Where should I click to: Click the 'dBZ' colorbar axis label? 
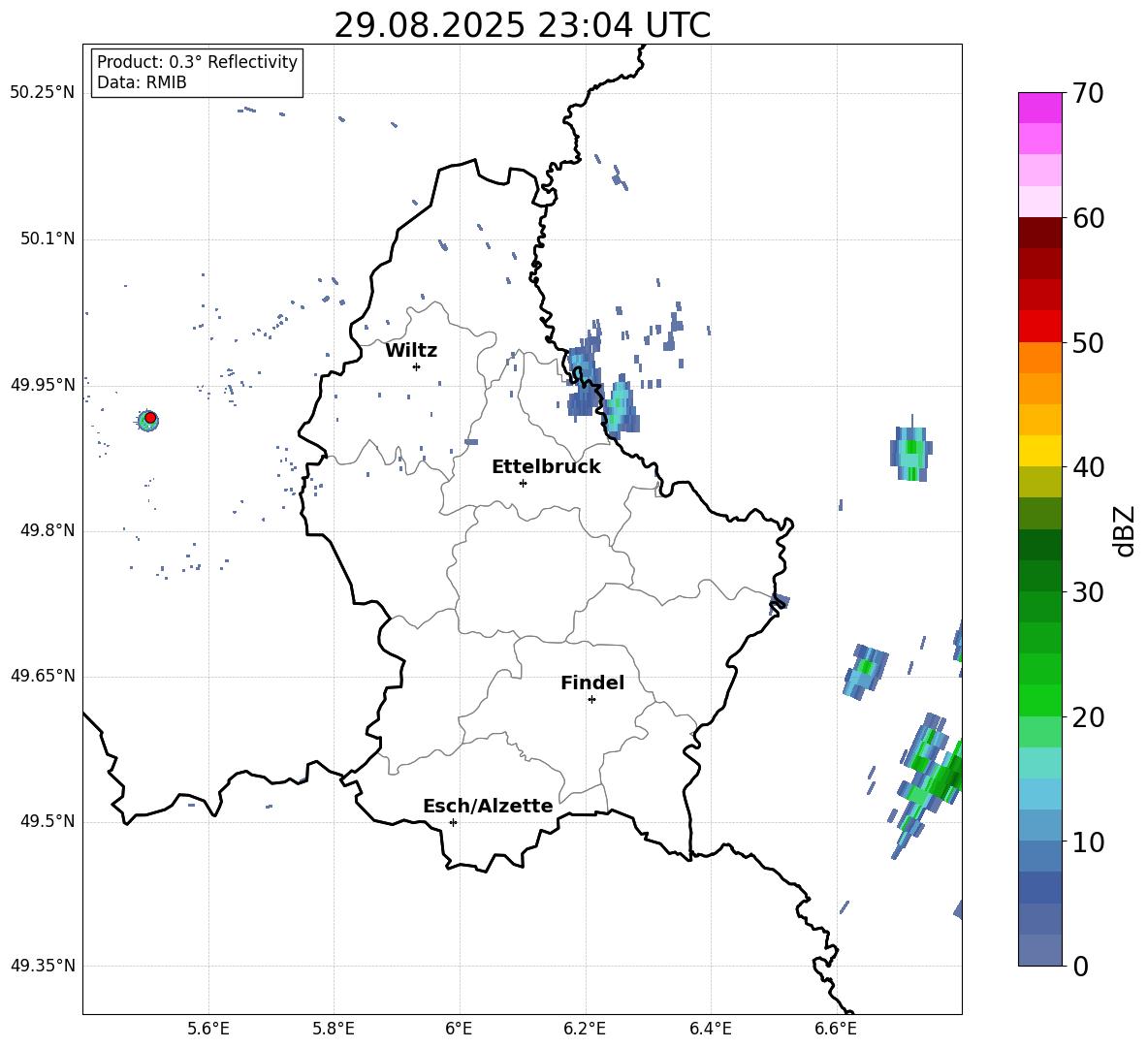pos(1124,530)
